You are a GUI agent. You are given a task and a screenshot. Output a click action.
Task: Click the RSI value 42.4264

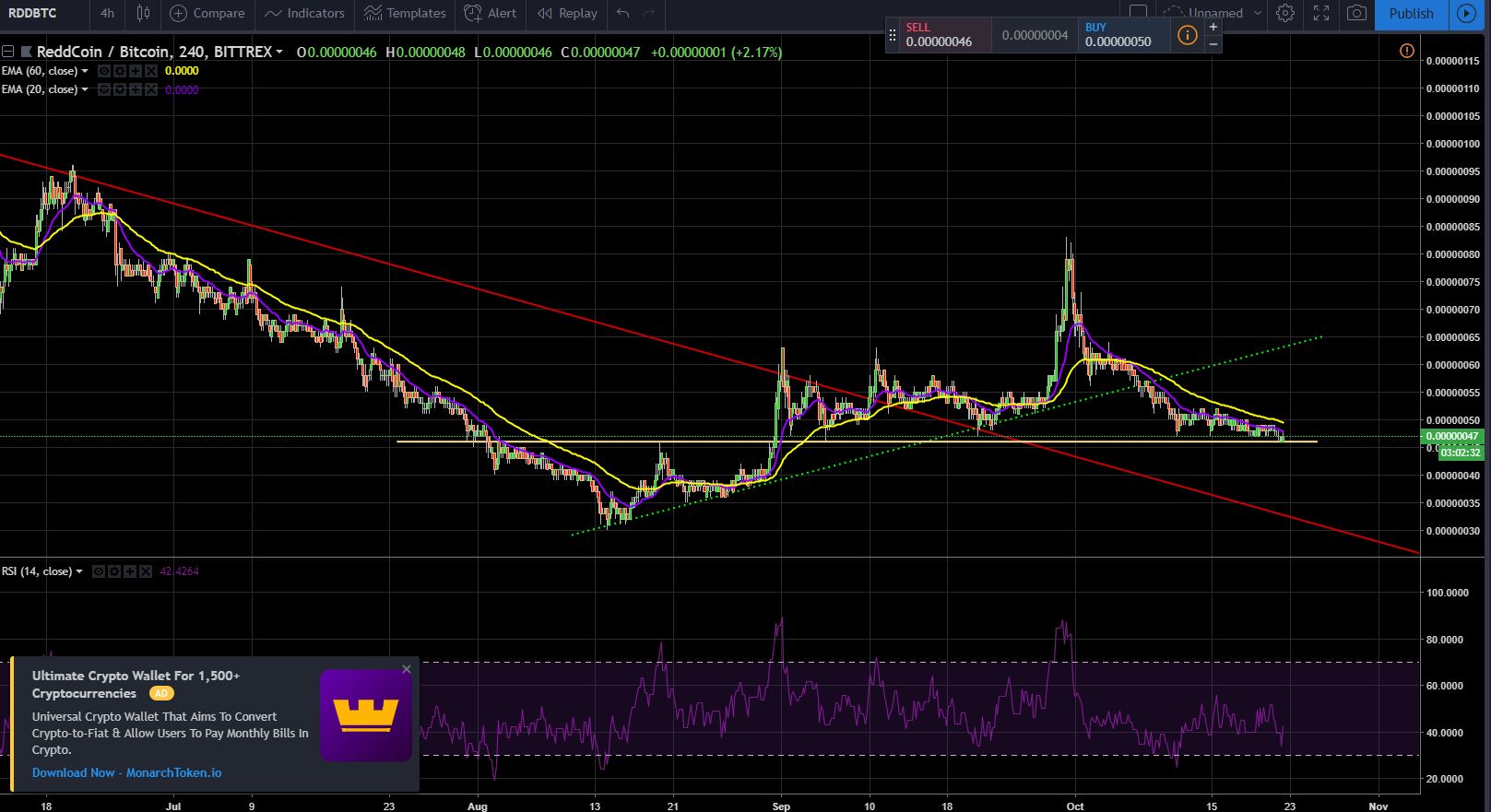(179, 571)
